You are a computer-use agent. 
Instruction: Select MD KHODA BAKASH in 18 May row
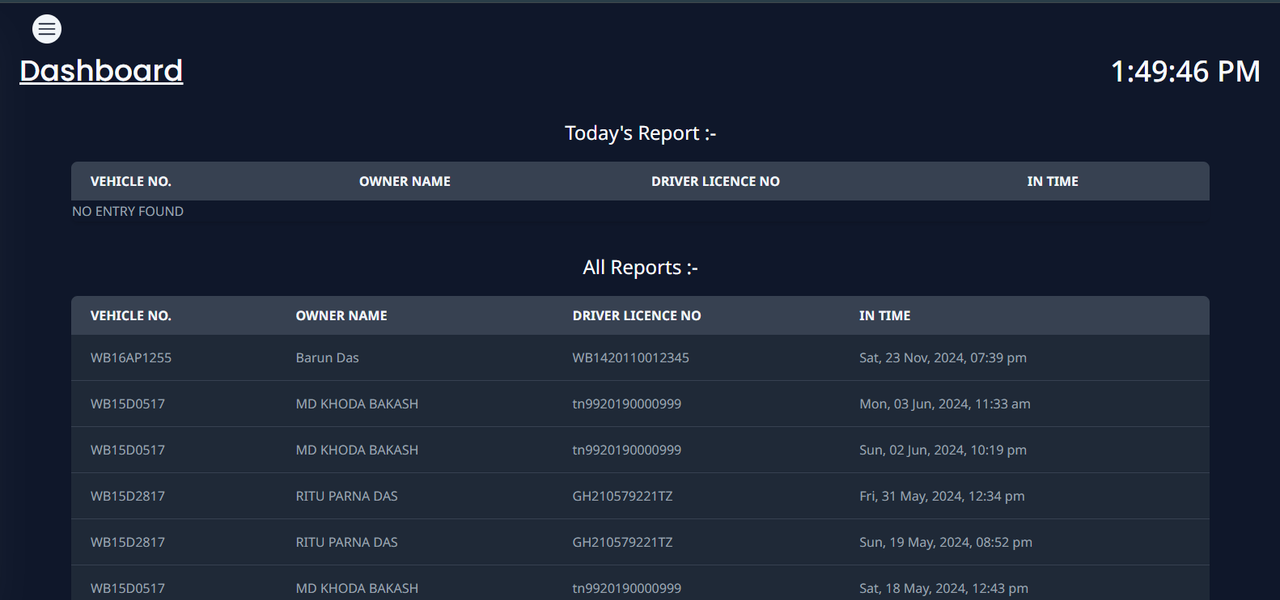tap(357, 588)
